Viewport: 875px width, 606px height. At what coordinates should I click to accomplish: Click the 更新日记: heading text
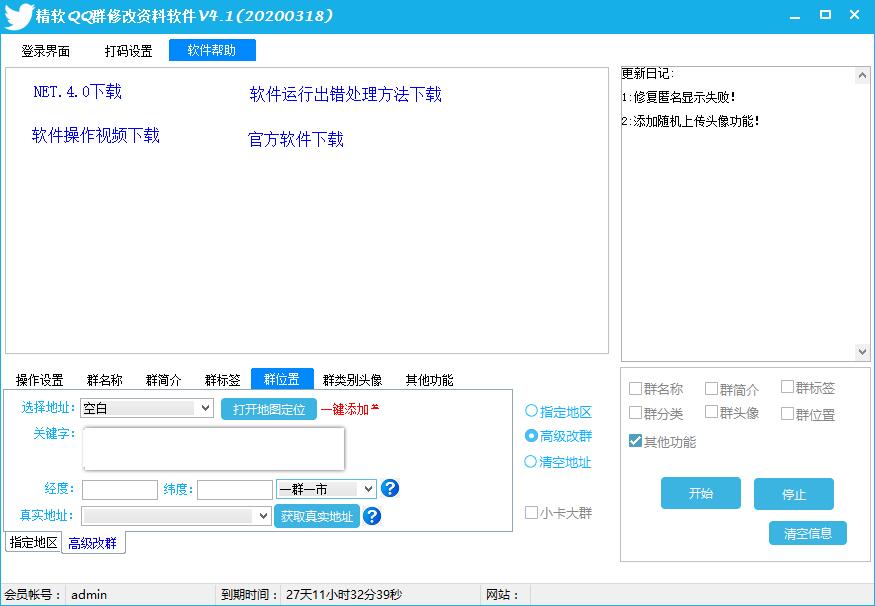(x=648, y=73)
